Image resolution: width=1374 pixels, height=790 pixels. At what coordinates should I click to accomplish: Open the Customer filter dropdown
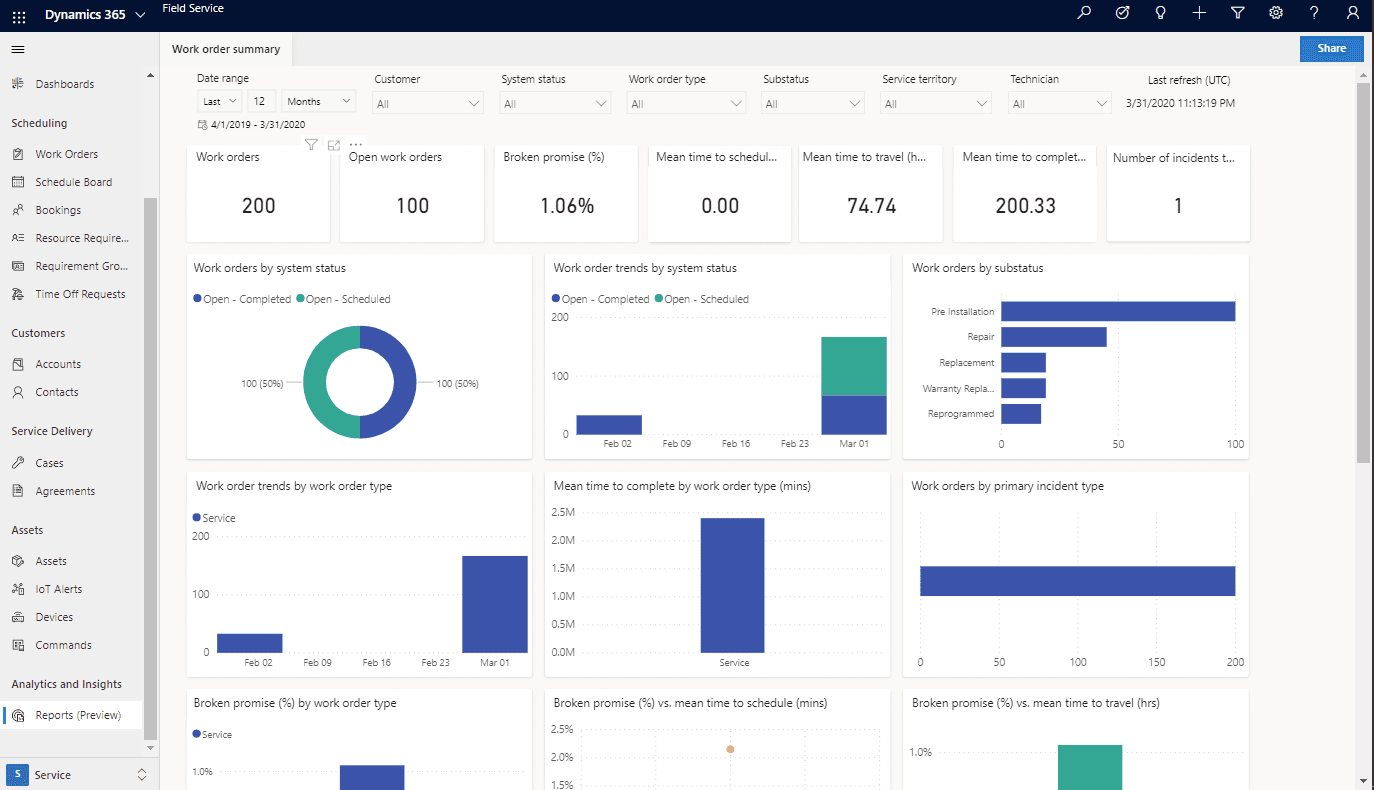pos(428,103)
